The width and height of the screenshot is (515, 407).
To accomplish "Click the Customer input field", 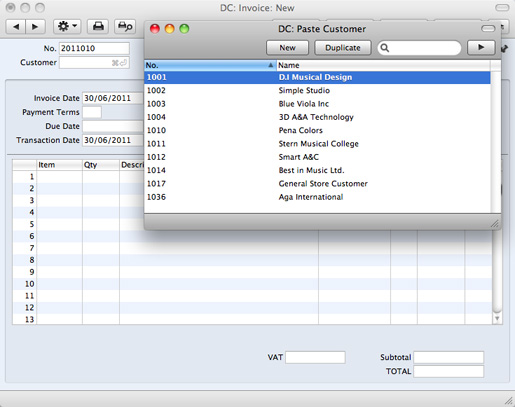I will tap(94, 63).
